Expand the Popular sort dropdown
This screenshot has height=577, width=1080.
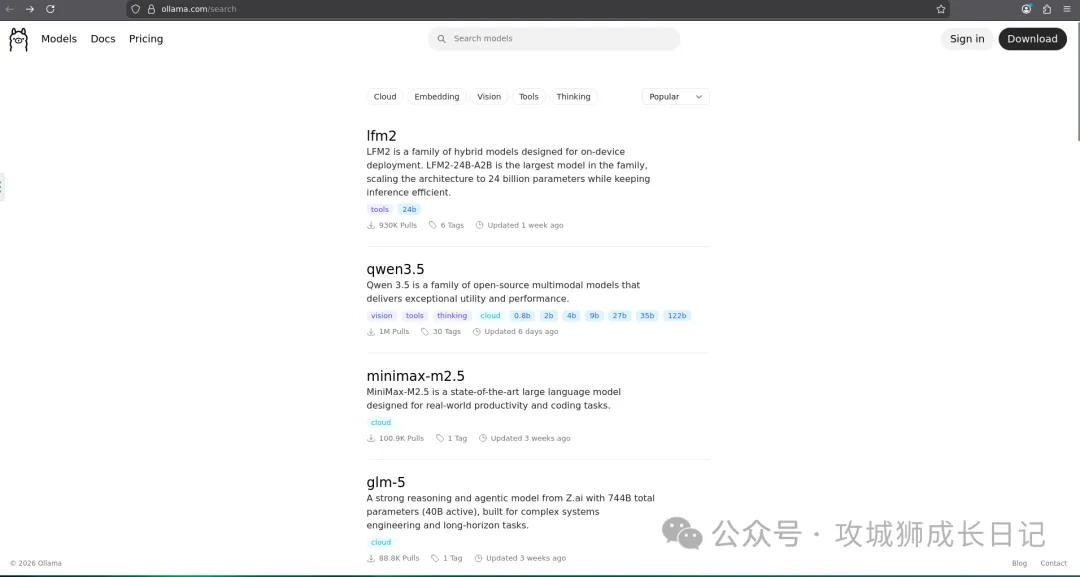pos(676,97)
